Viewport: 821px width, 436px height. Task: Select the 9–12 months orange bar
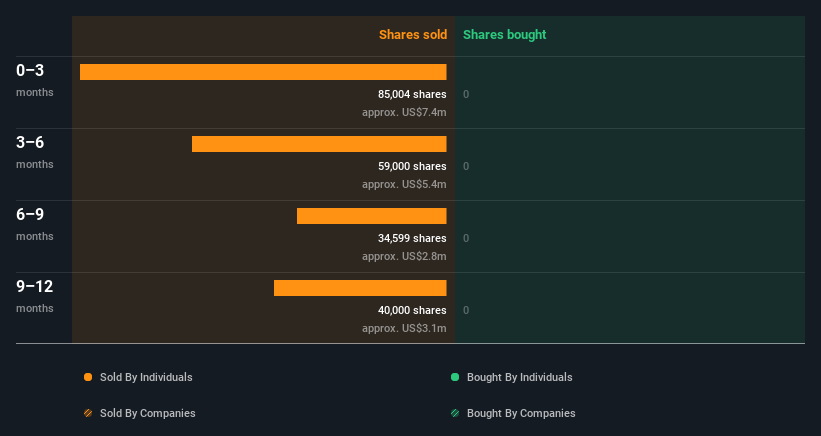tap(360, 288)
